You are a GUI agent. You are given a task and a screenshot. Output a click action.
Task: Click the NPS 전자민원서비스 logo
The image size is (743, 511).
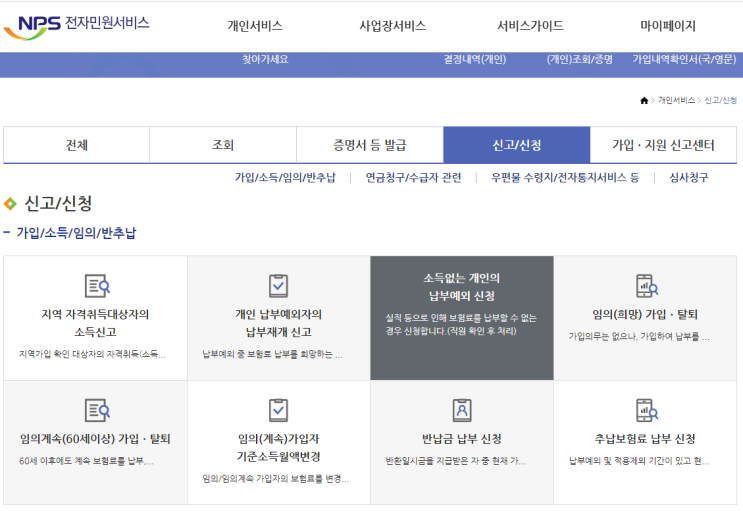coord(76,26)
